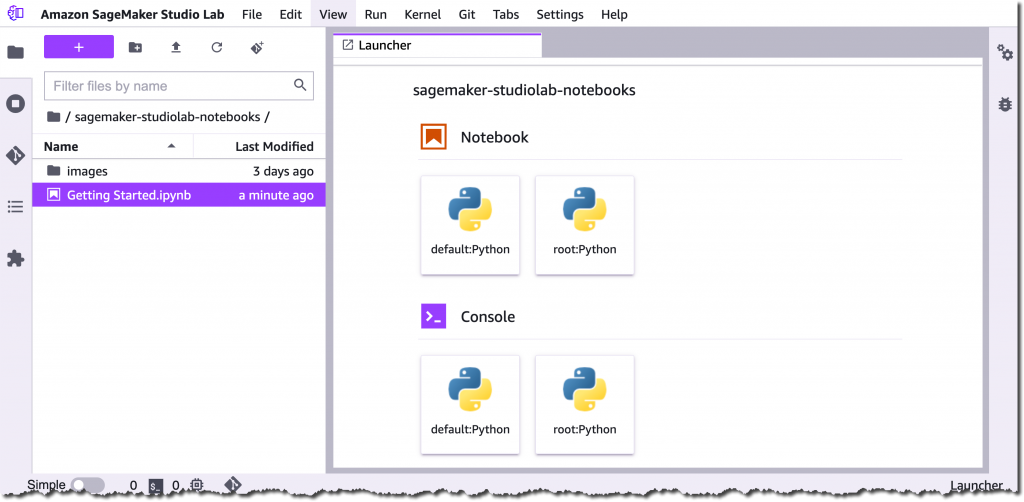1024x502 pixels.
Task: Go to root via breadcrumb folder icon
Action: [x=54, y=117]
